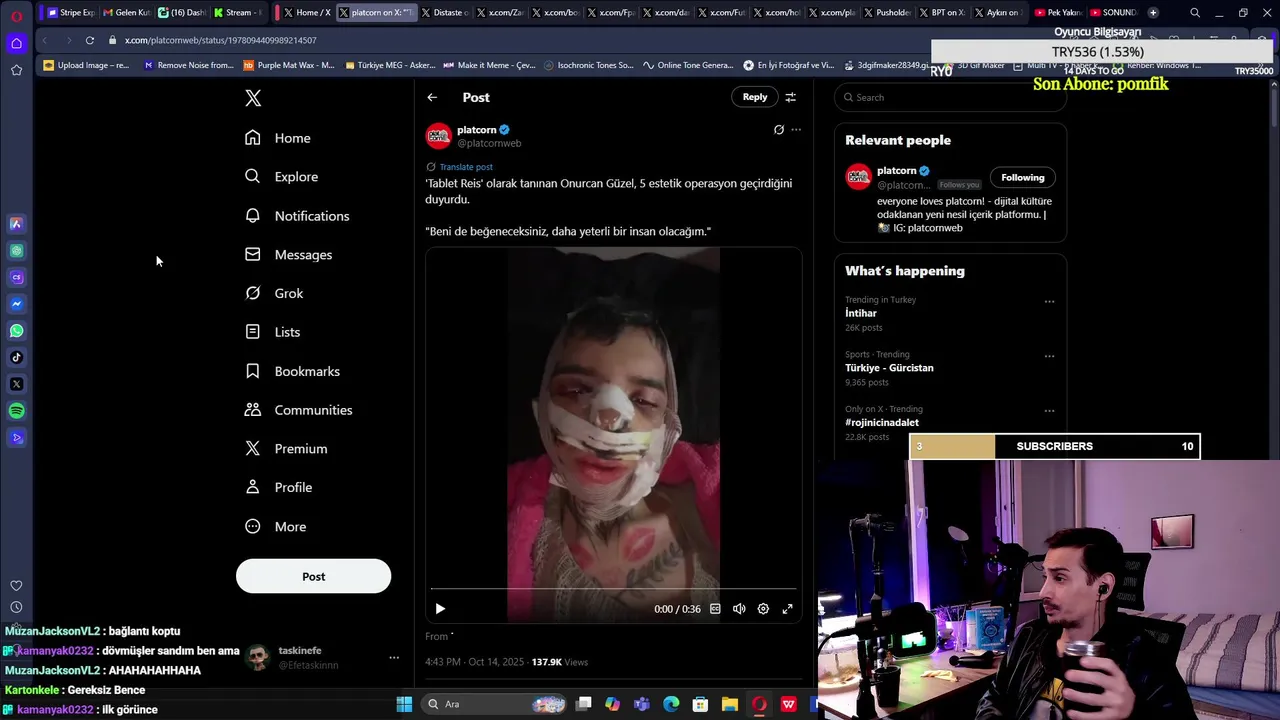
Task: Open ChatGPT in Opera sidebar
Action: pyautogui.click(x=16, y=251)
